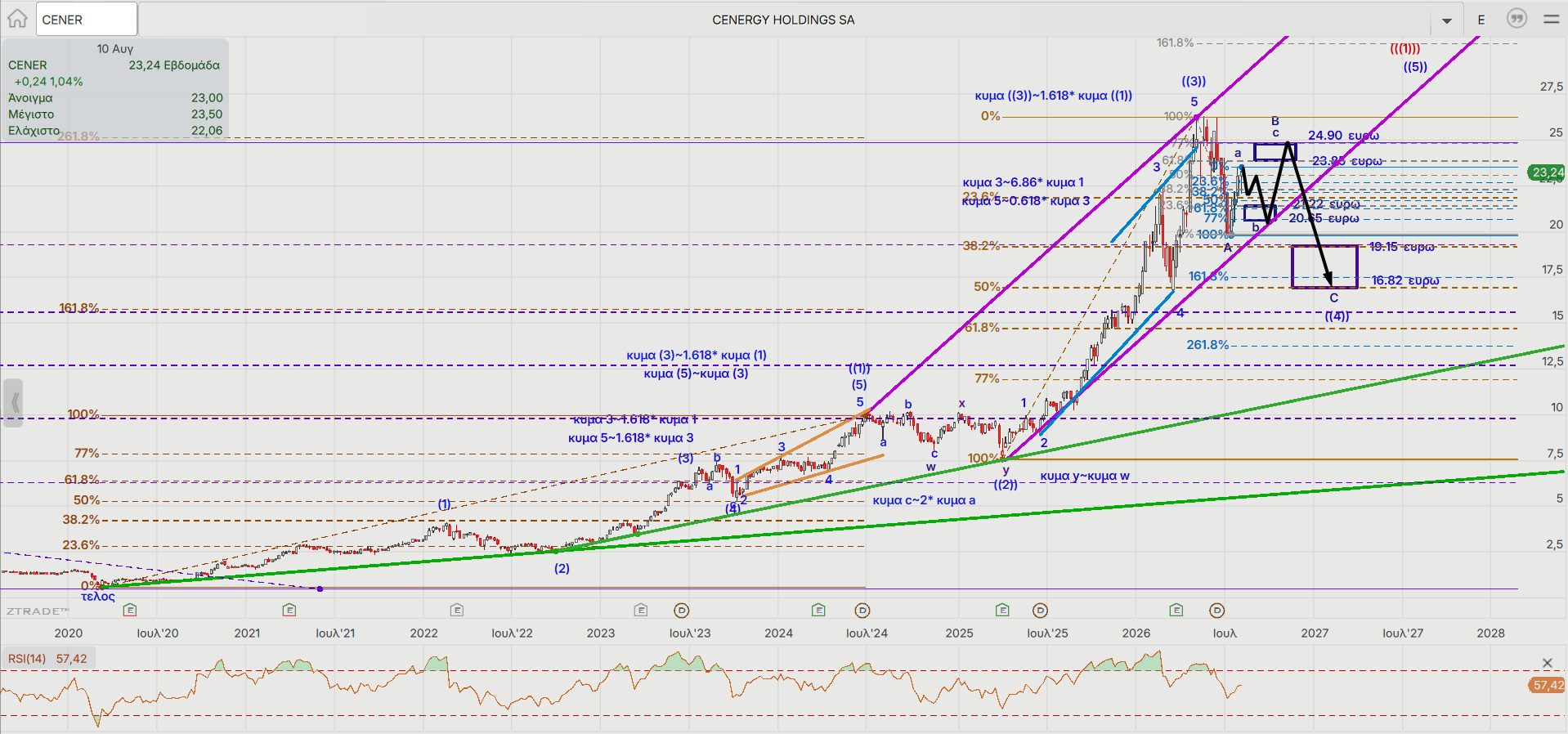Click the red (((1))) wave label
The height and width of the screenshot is (734, 1568).
[x=1405, y=49]
